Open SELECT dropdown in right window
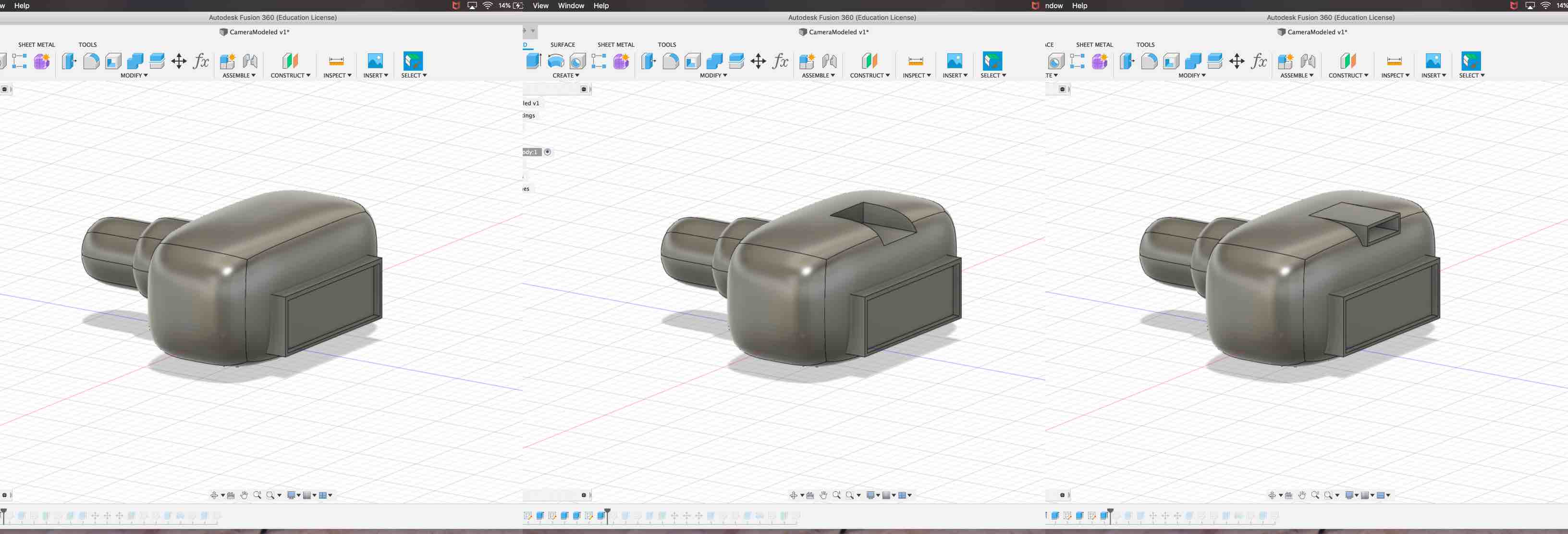Screen dimensions: 1568x534 click(1471, 75)
